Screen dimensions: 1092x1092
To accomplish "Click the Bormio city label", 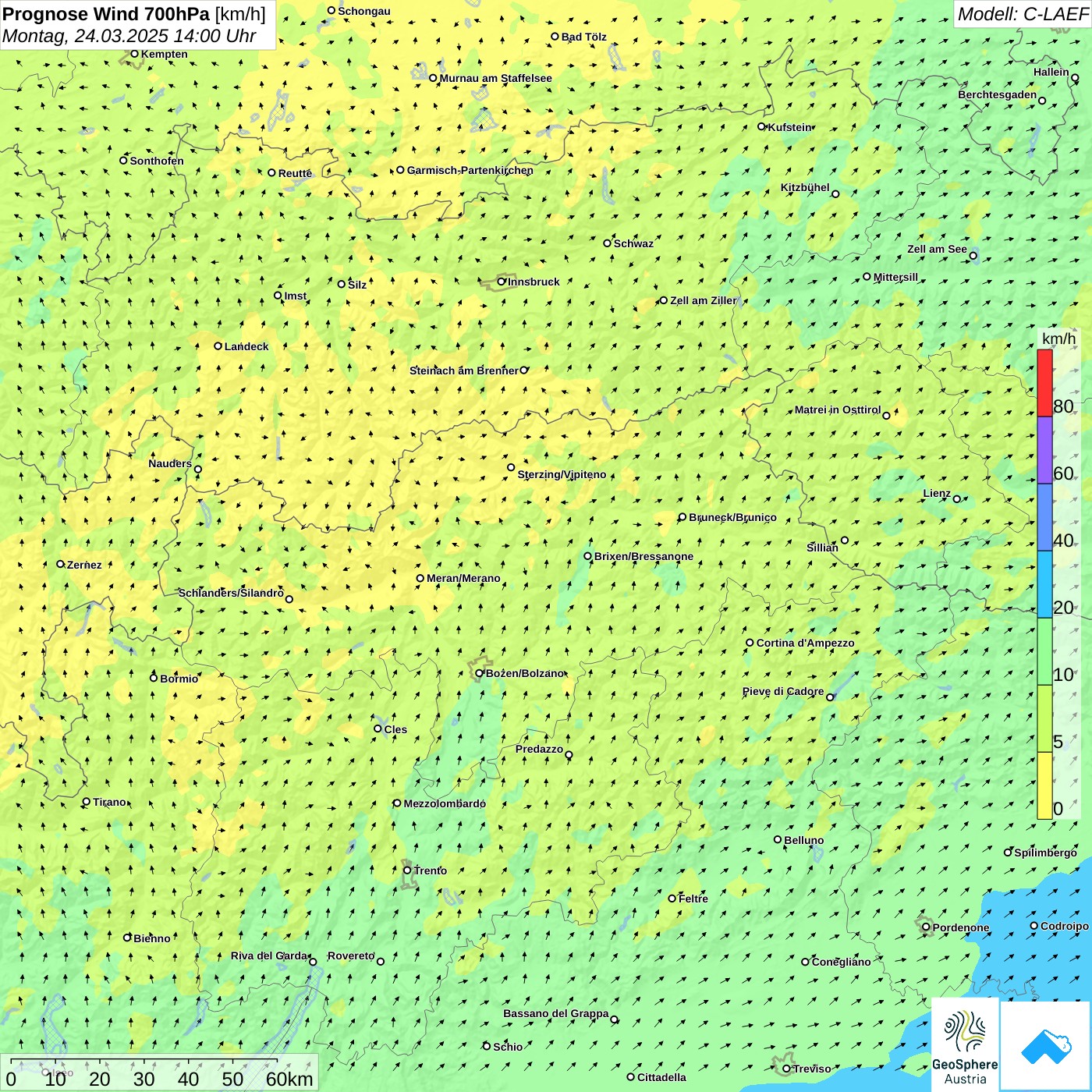I will tap(179, 679).
